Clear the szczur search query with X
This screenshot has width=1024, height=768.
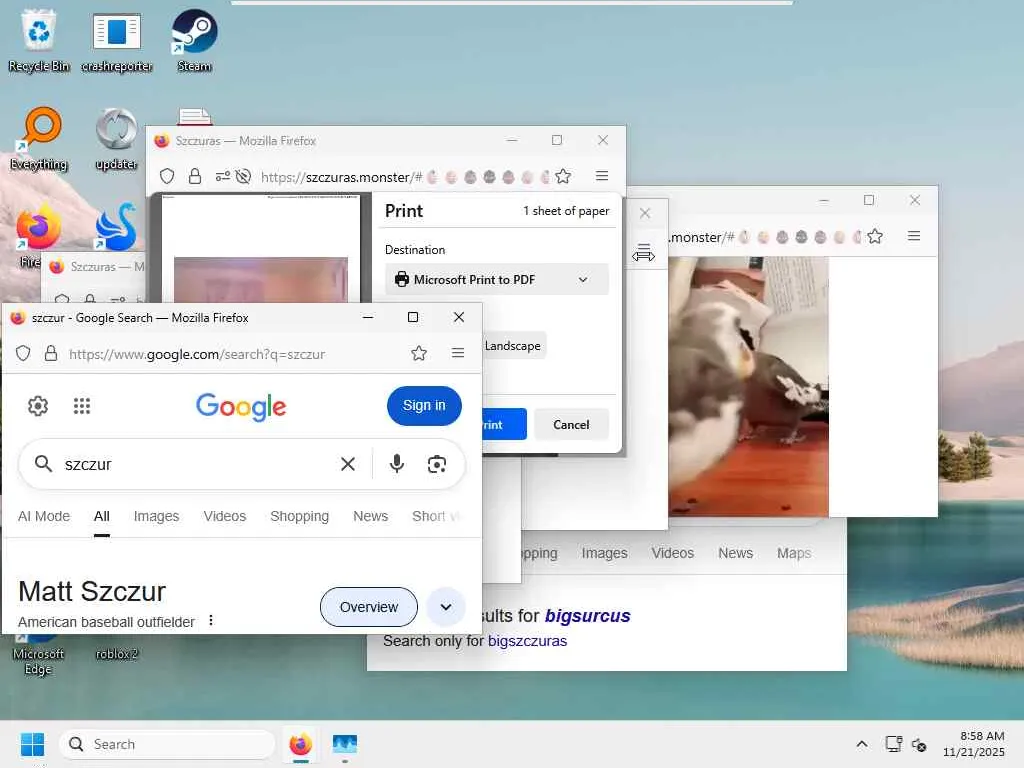coord(348,464)
